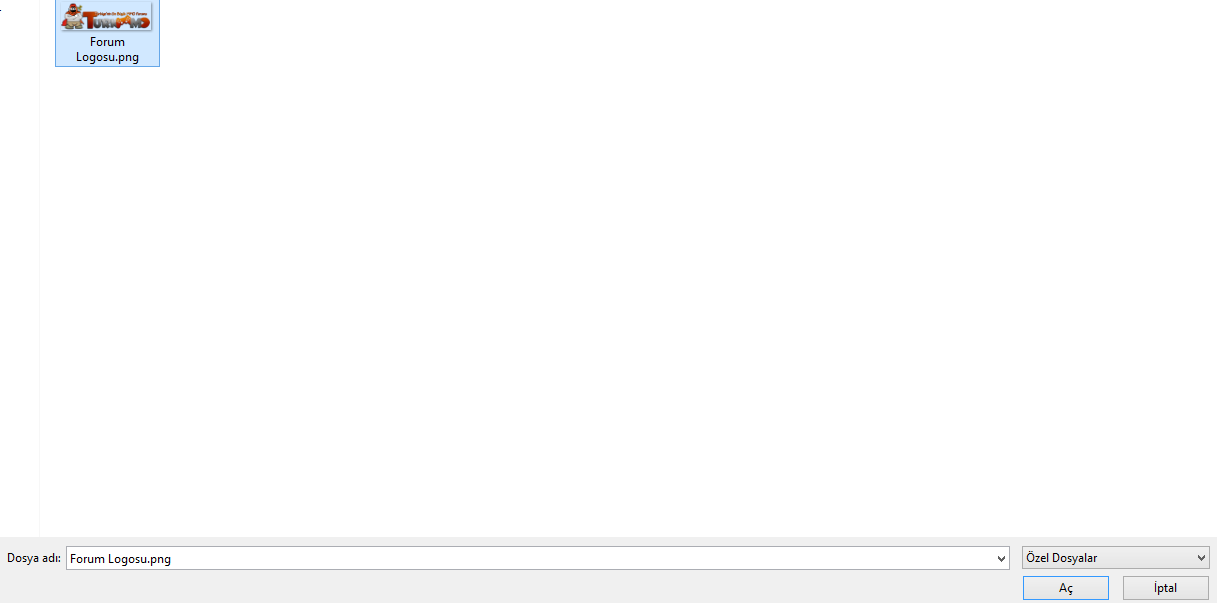The width and height of the screenshot is (1217, 603).
Task: Click the blank end of the filename field
Action: [600, 558]
